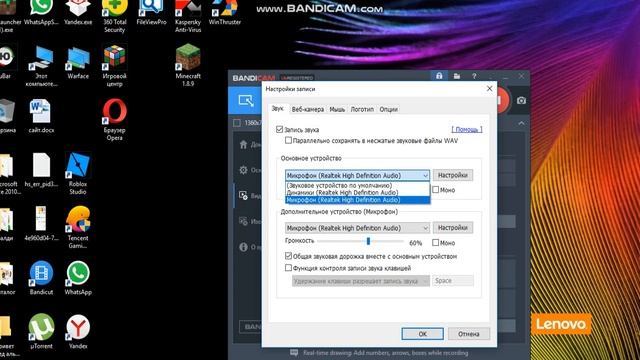Open the Bandicam about info sidebar icon
The image size is (640, 360).
click(x=244, y=247)
